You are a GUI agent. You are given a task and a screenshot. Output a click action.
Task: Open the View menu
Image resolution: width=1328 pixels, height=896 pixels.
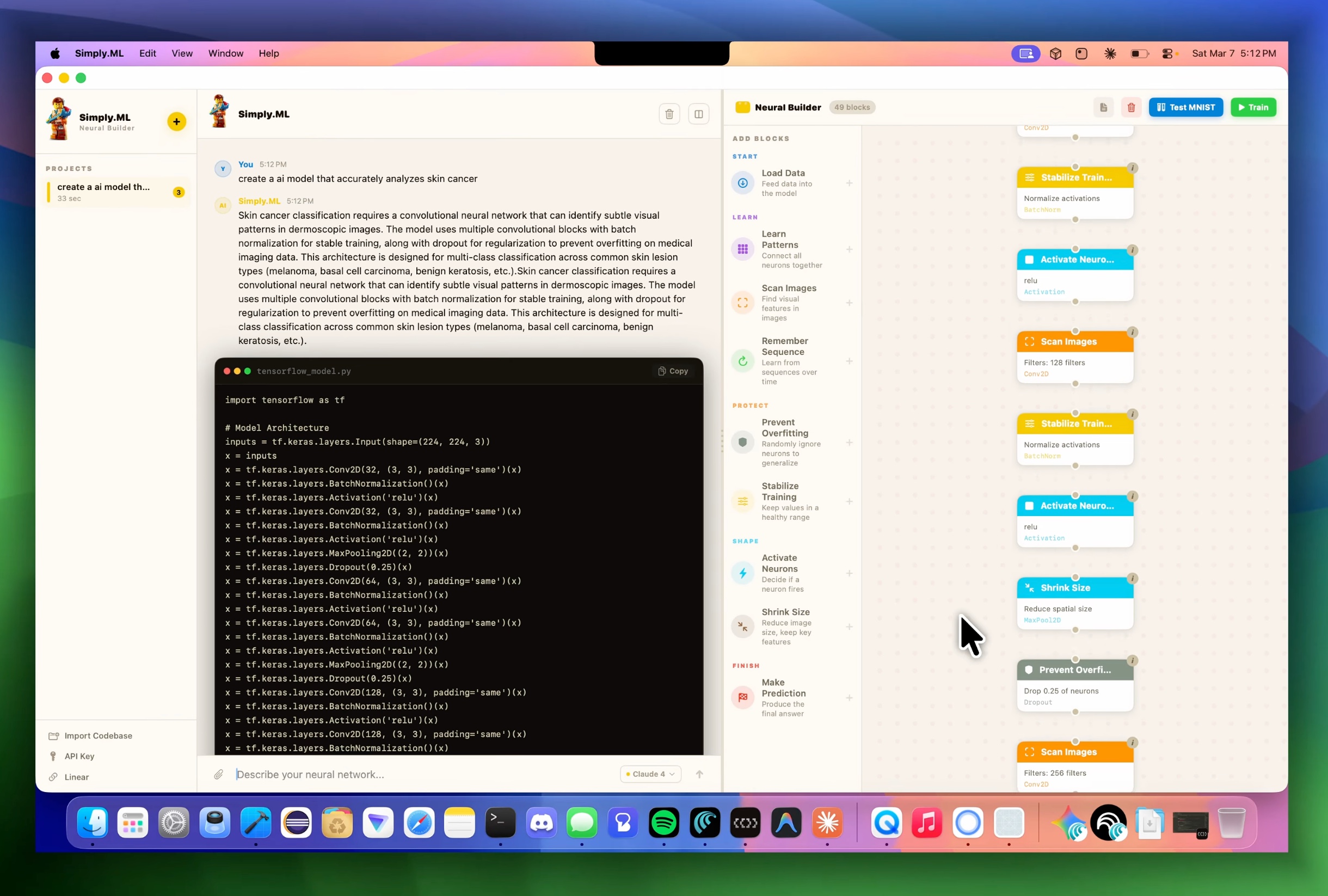182,53
